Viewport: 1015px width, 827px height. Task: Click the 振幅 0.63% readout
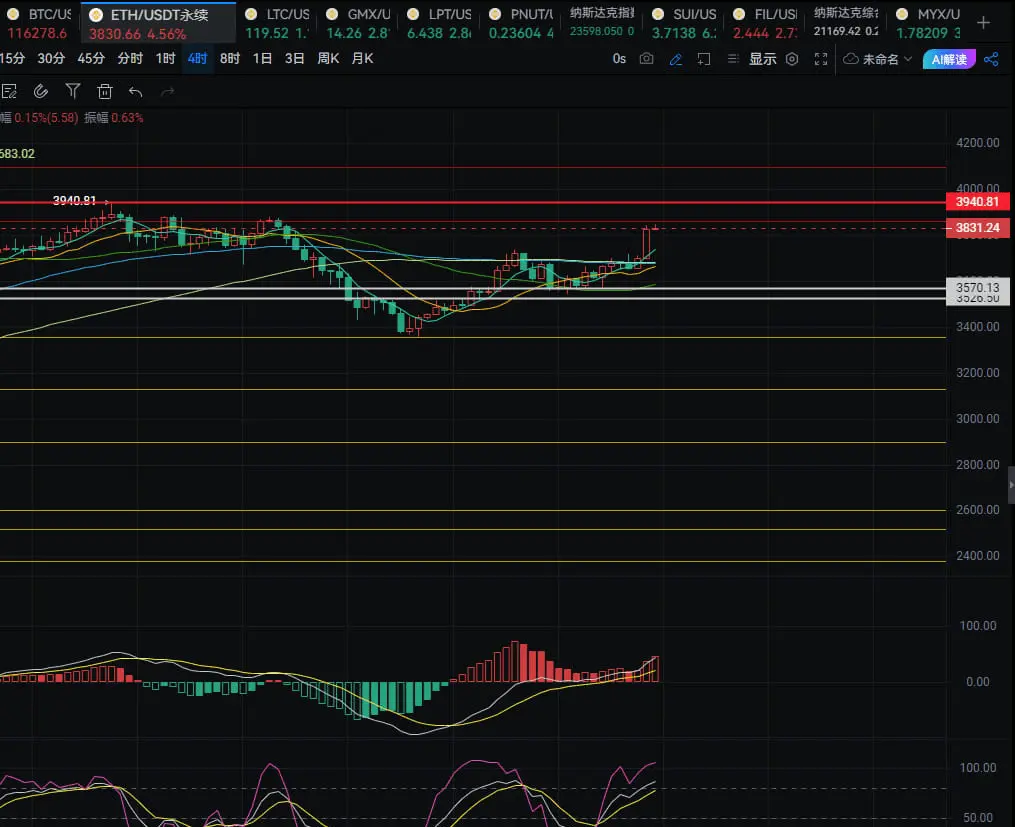click(x=114, y=118)
